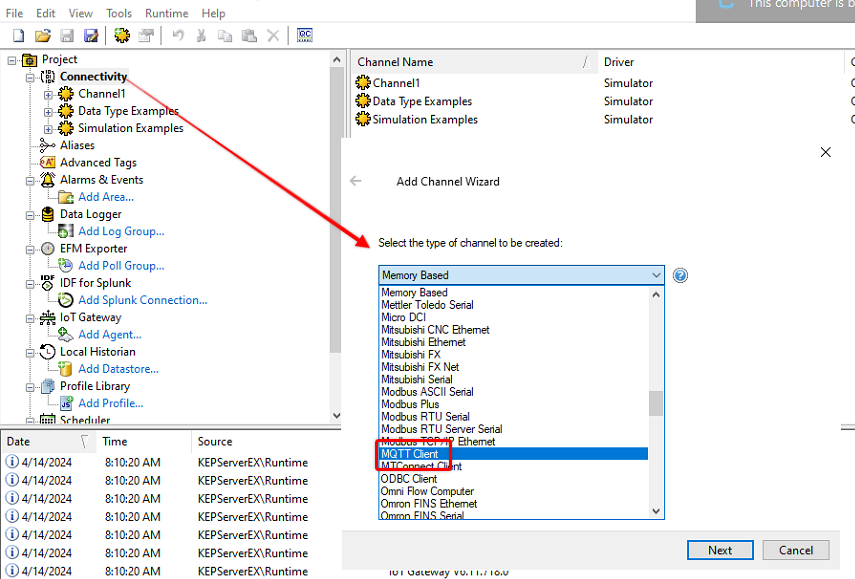The image size is (855, 579).
Task: Click the Driver column header
Action: click(721, 62)
